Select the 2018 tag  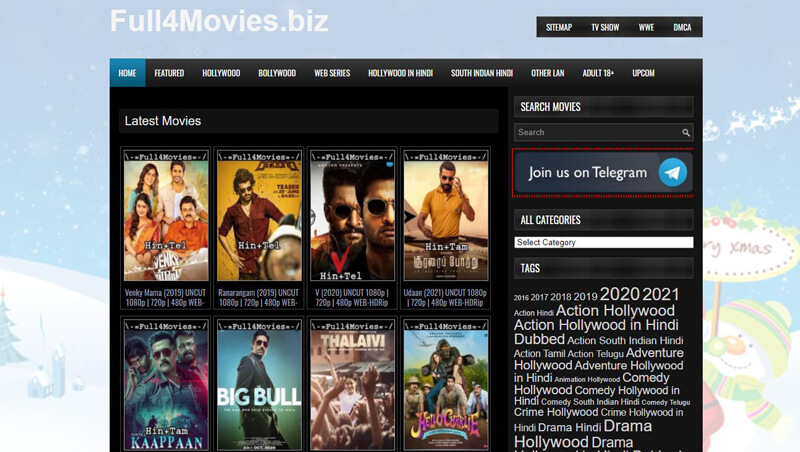tap(561, 297)
